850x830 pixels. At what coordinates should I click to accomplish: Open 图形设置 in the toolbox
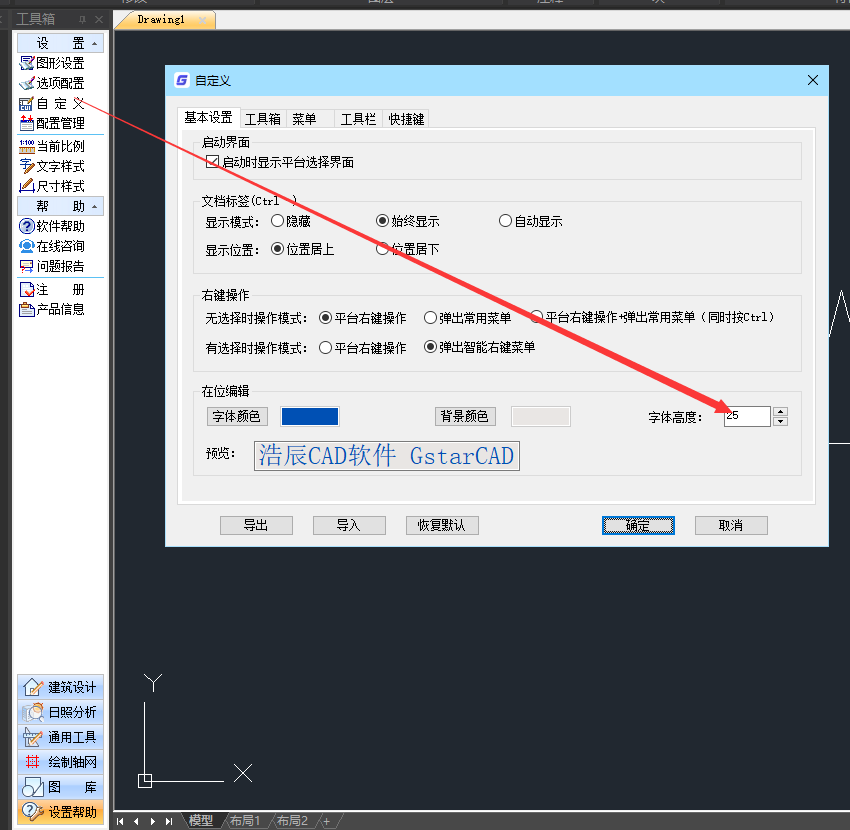(x=60, y=63)
